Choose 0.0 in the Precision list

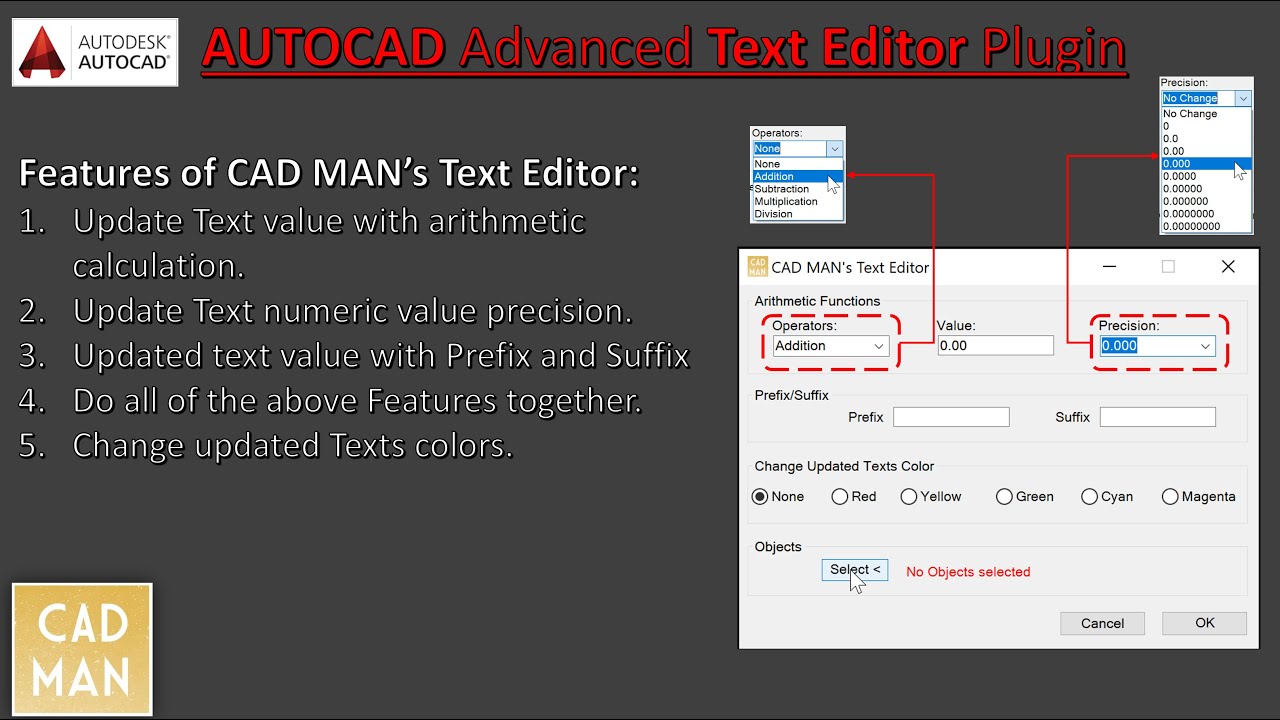[x=1206, y=139]
